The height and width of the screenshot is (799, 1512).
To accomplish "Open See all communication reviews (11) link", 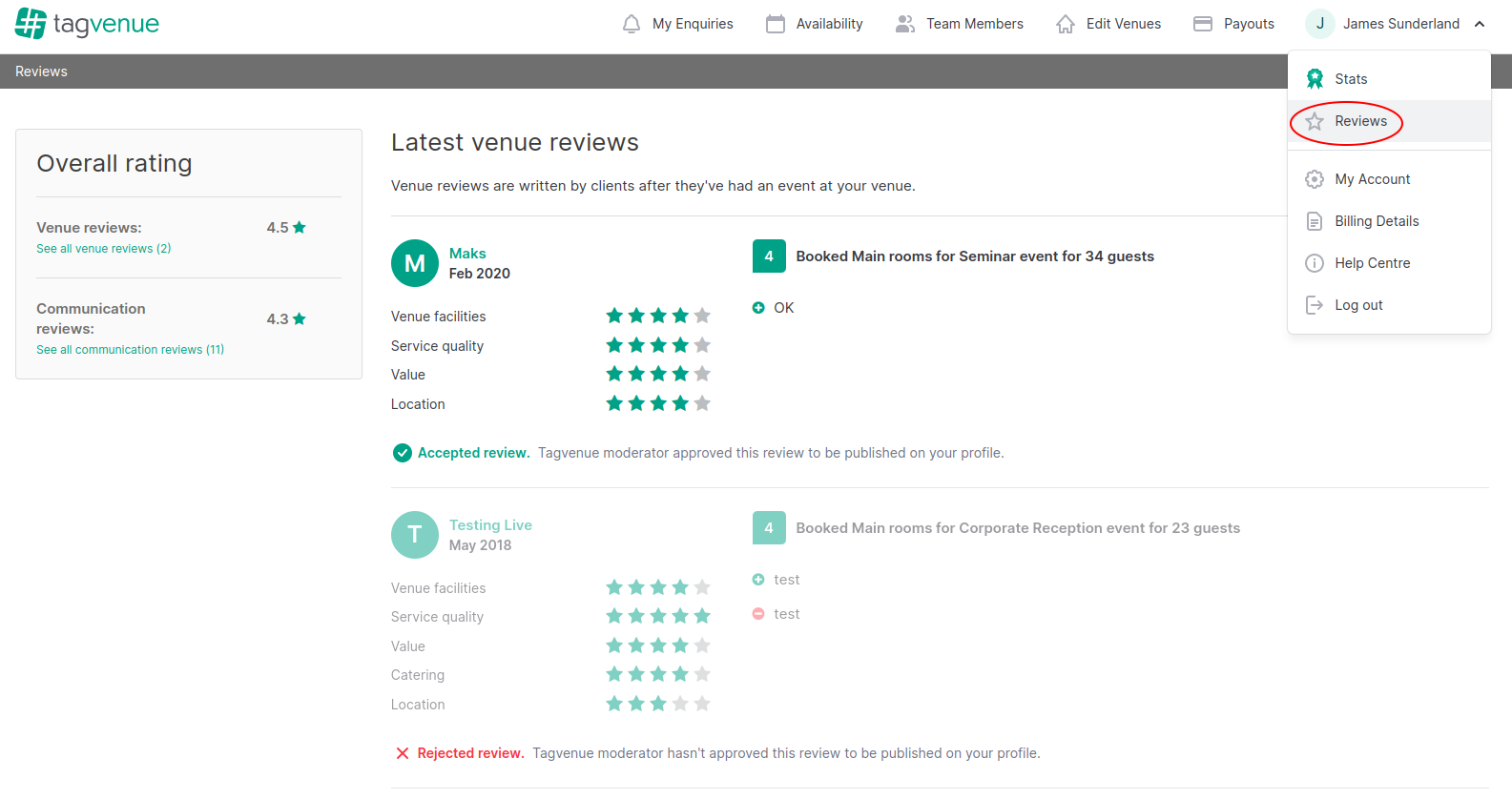I will 131,350.
